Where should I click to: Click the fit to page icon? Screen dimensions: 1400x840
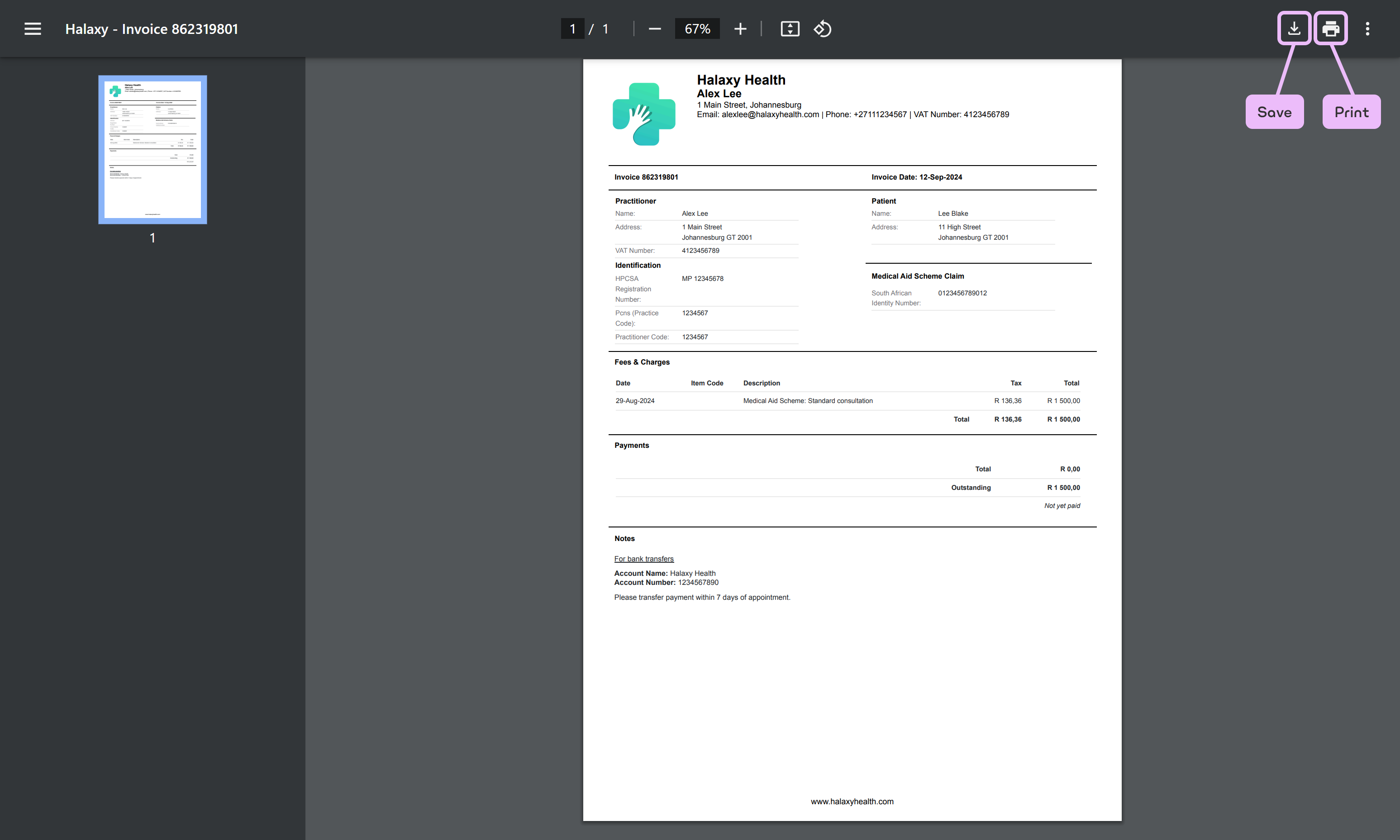click(x=790, y=29)
